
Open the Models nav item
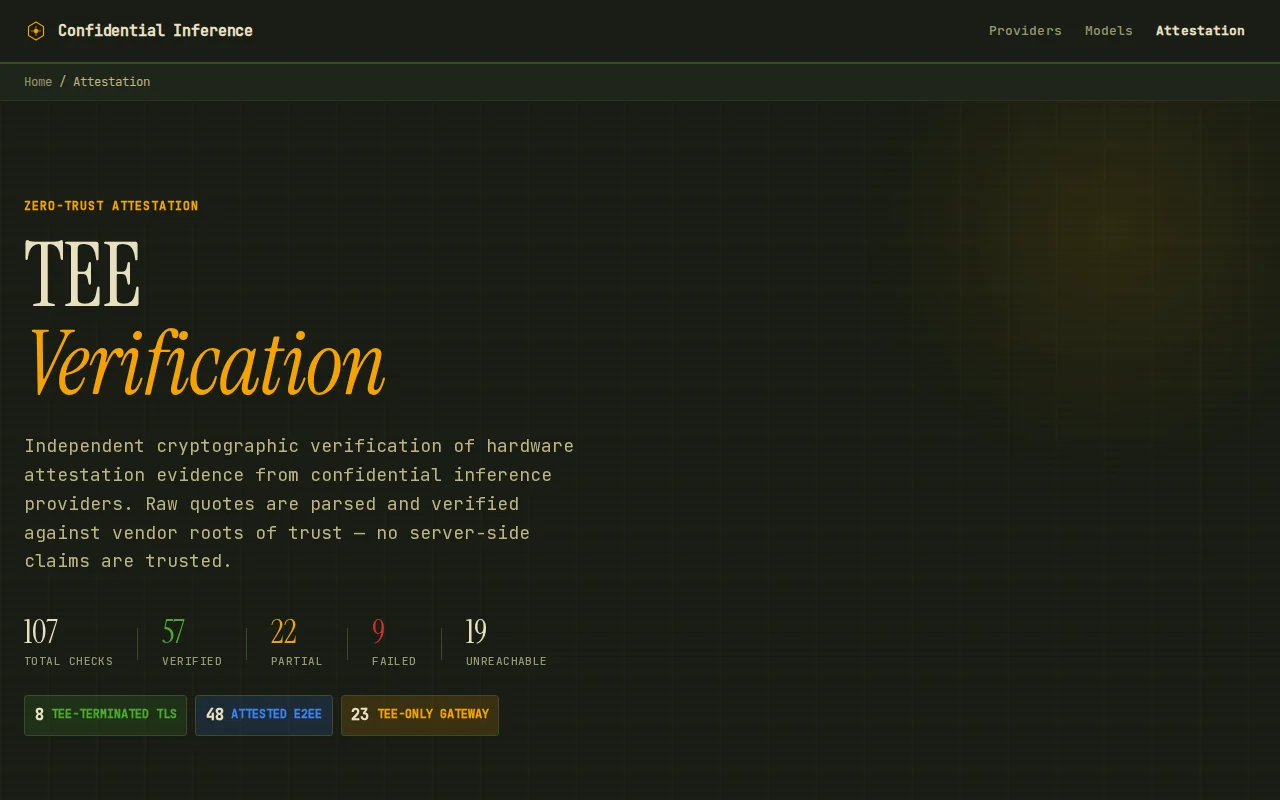pyautogui.click(x=1109, y=31)
